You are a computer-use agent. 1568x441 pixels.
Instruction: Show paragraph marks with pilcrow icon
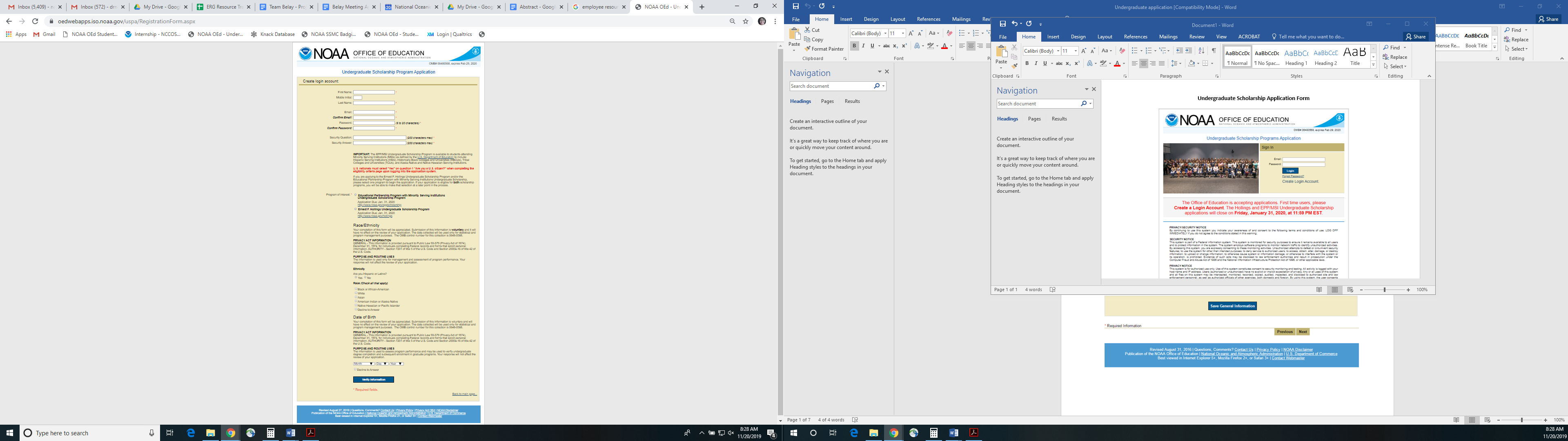[x=1214, y=51]
